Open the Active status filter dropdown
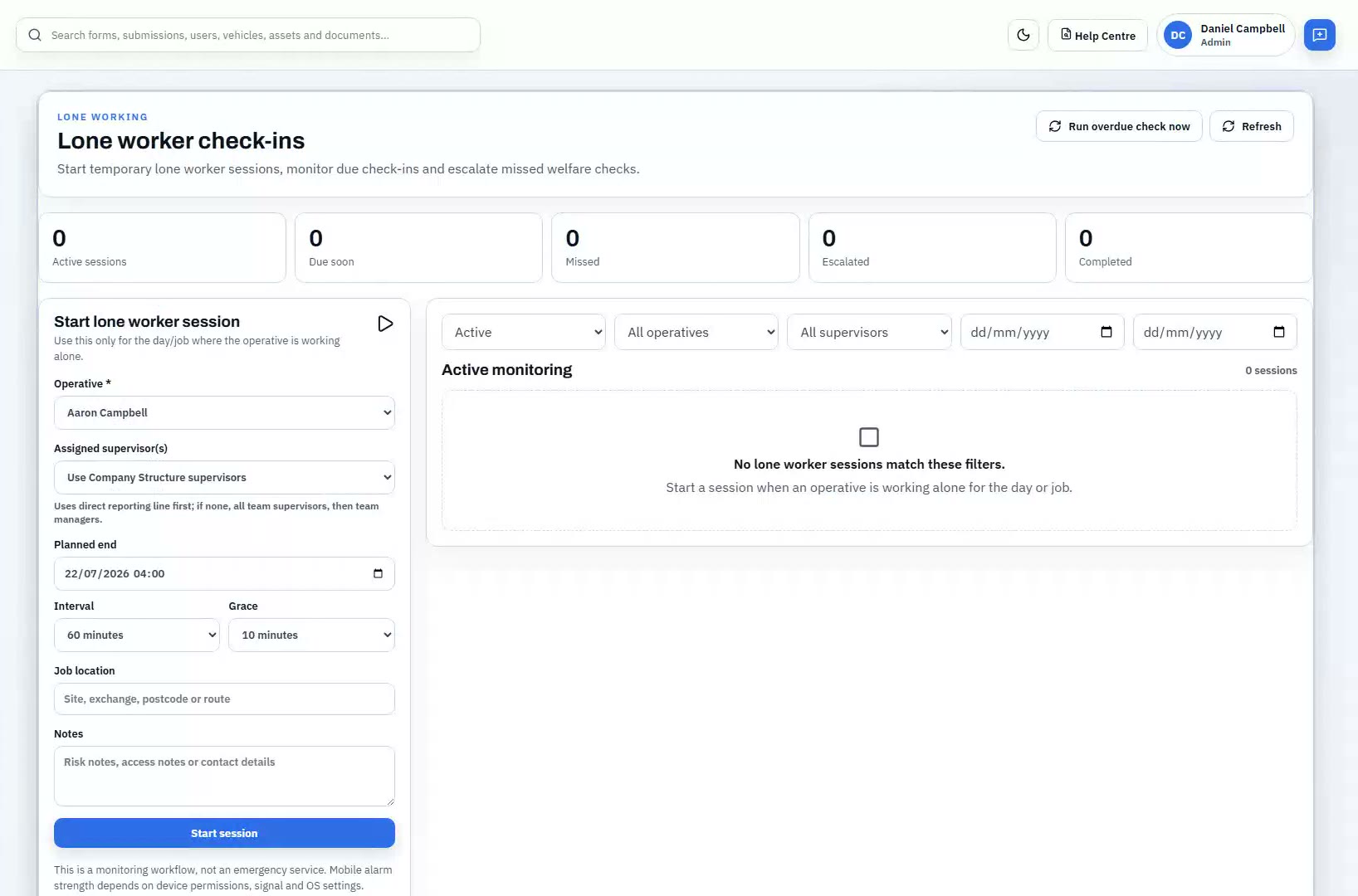 pos(524,332)
